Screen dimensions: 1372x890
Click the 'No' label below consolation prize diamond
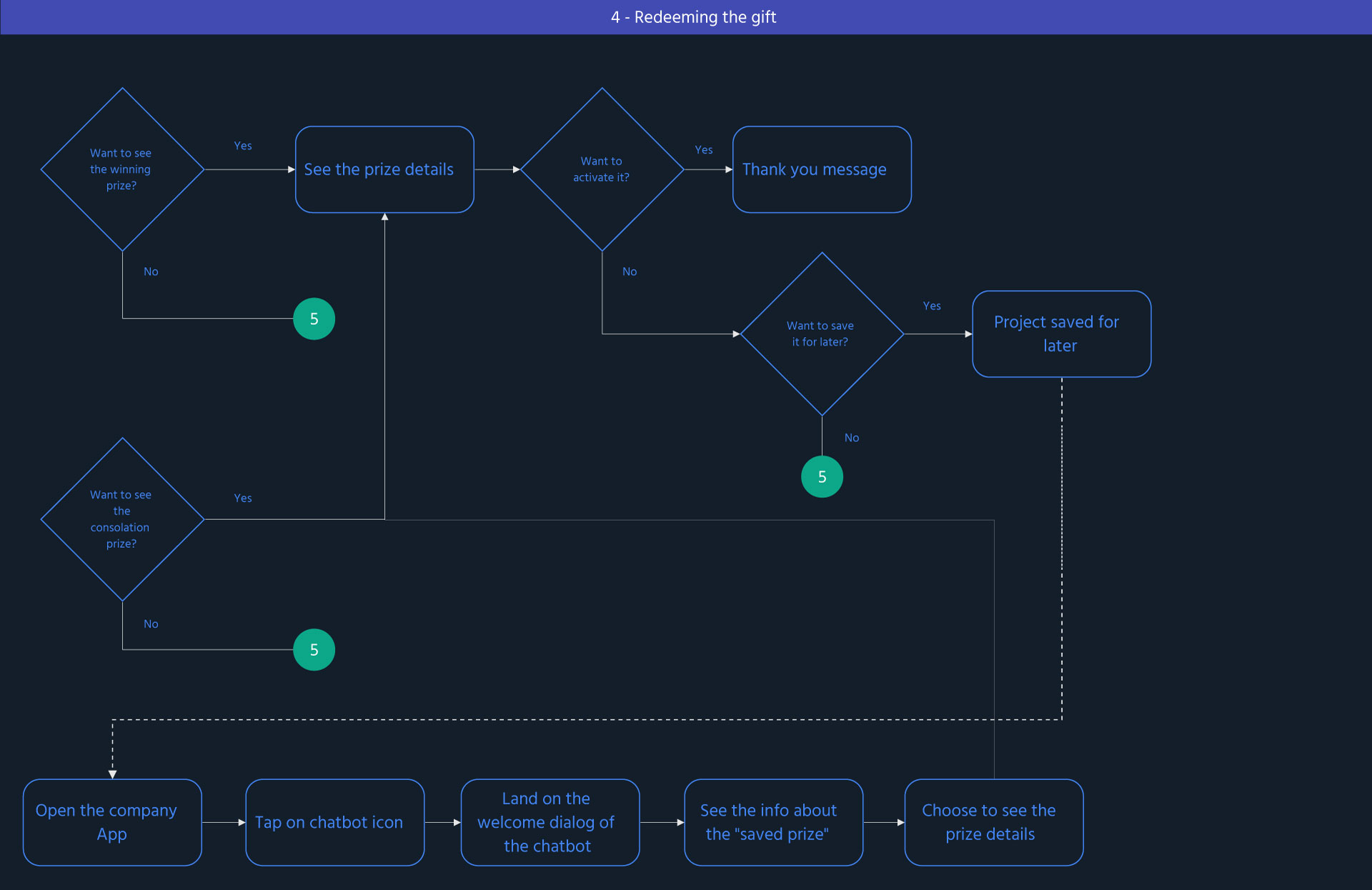click(151, 624)
